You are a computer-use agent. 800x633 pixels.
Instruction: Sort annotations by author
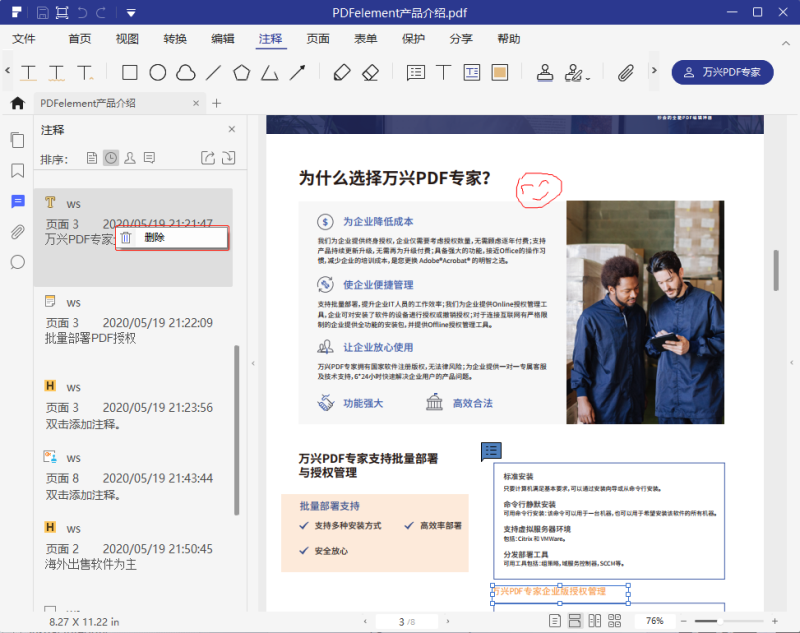pos(129,157)
